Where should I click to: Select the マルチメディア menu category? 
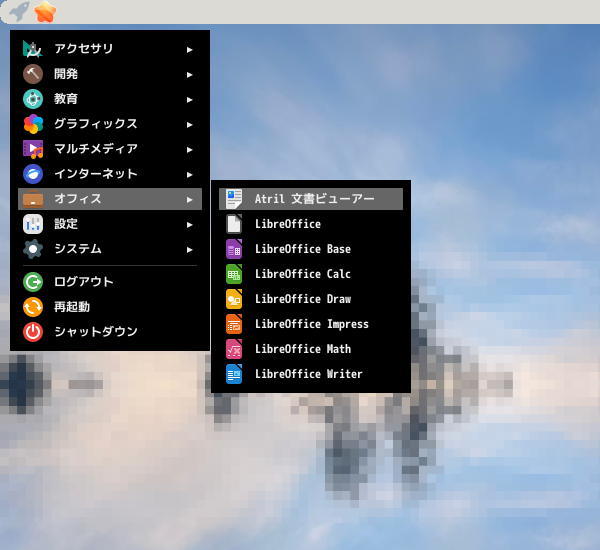point(110,149)
